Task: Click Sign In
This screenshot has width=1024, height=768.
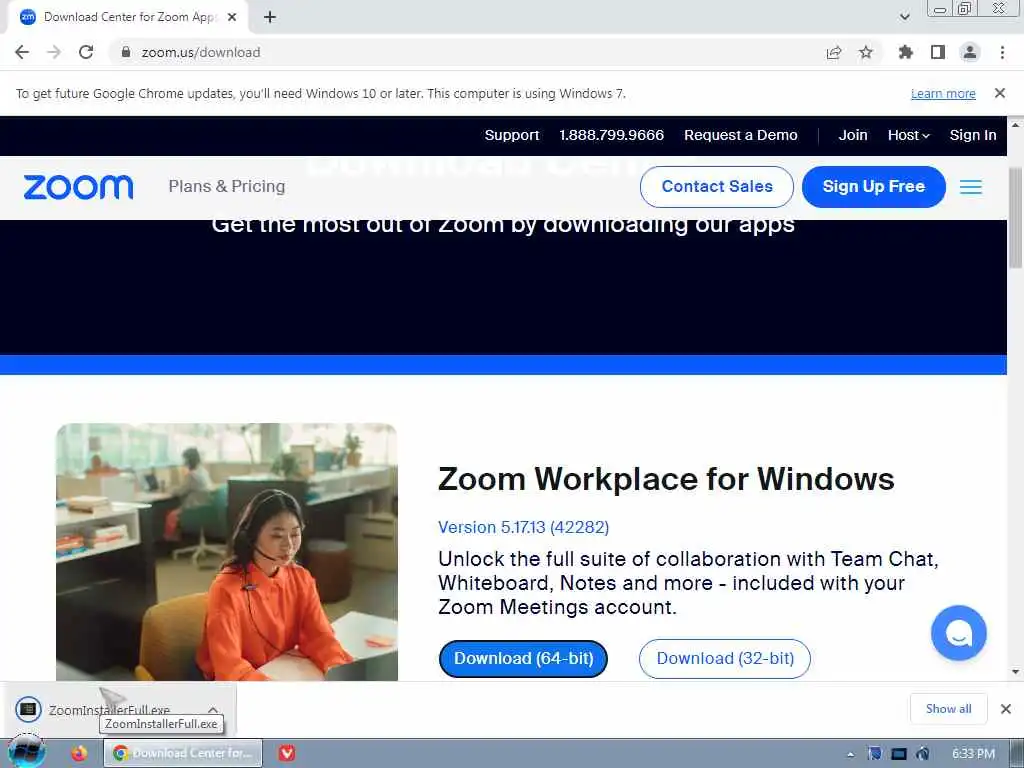Action: click(x=973, y=135)
